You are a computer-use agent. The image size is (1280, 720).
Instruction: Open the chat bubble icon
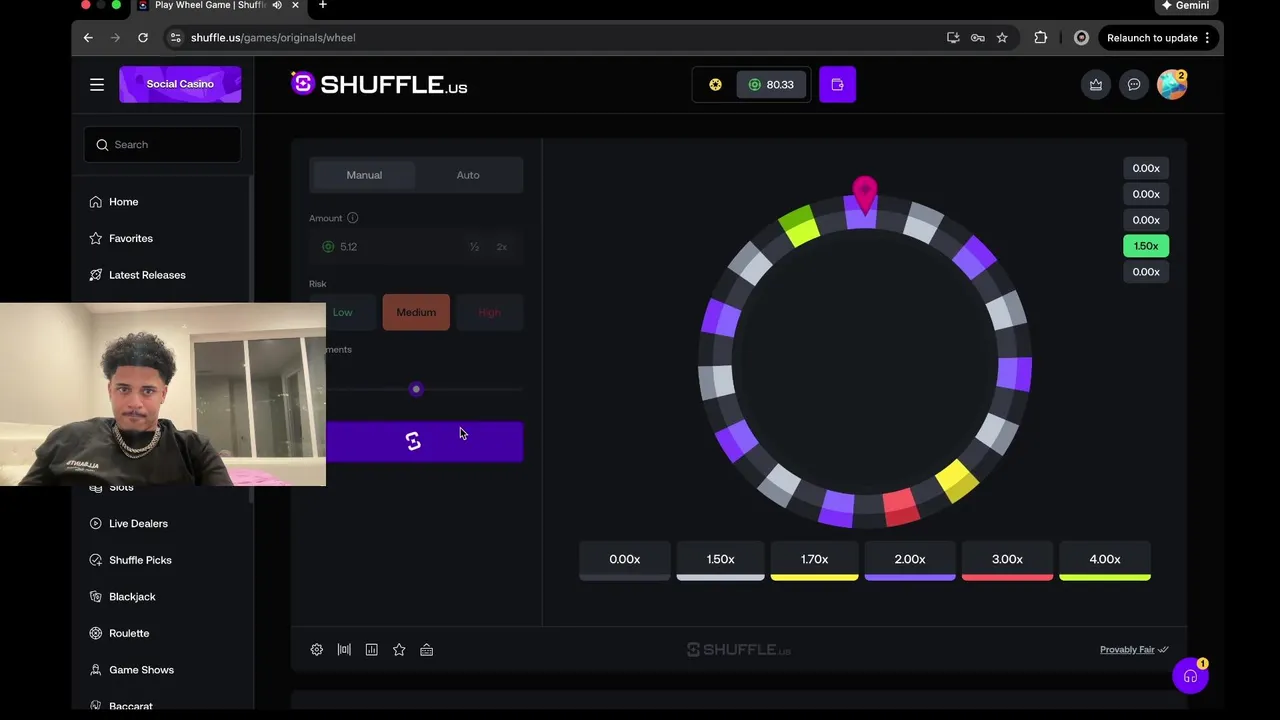pos(1134,85)
